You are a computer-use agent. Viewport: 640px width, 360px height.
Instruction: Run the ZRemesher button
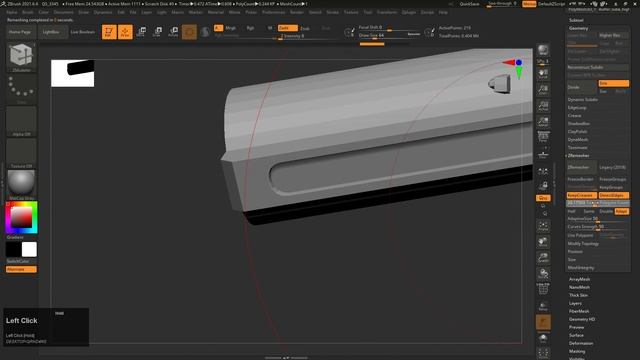pos(582,167)
